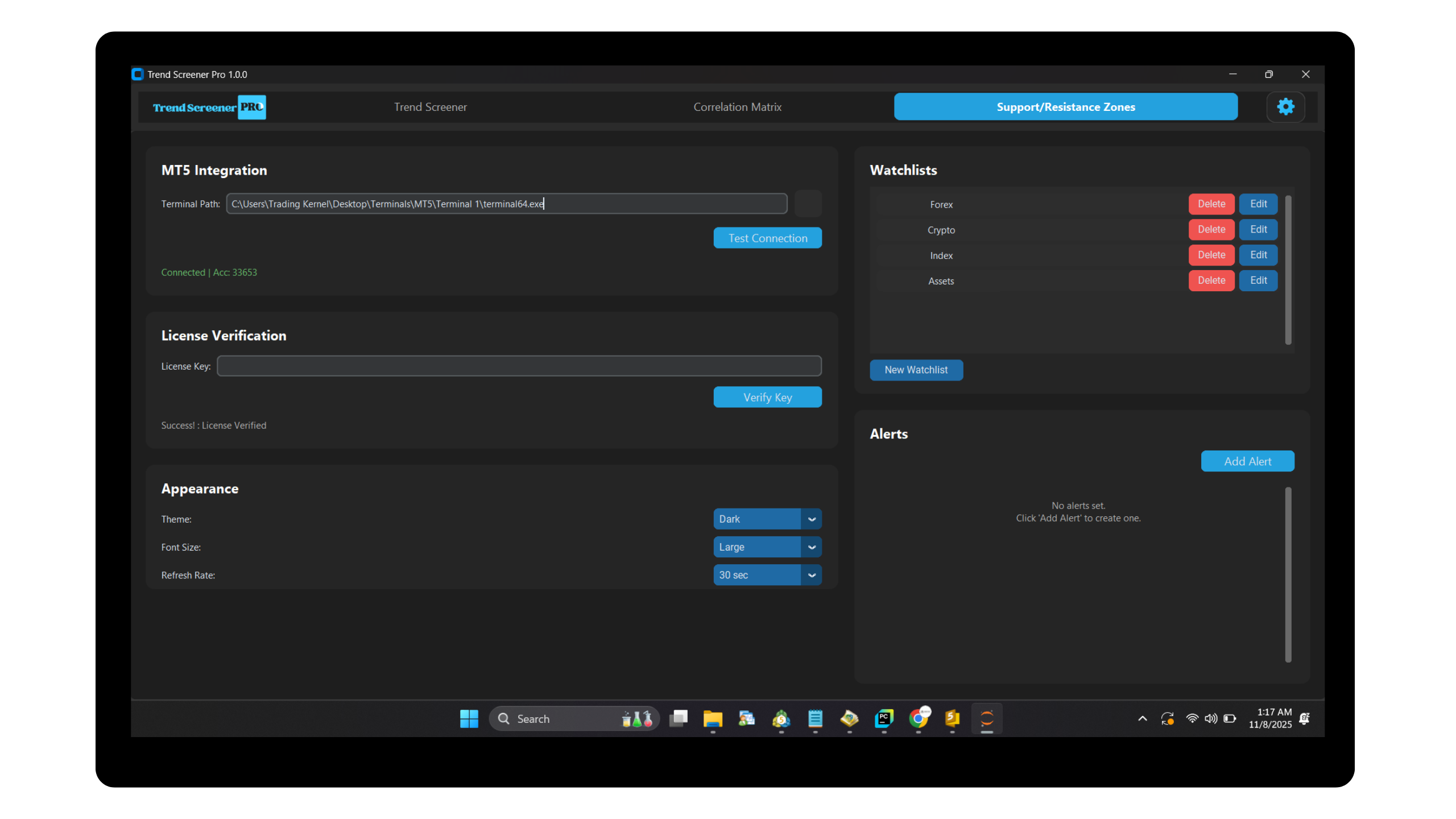Open the Correlation Matrix tab
The width and height of the screenshot is (1456, 819).
click(x=737, y=107)
